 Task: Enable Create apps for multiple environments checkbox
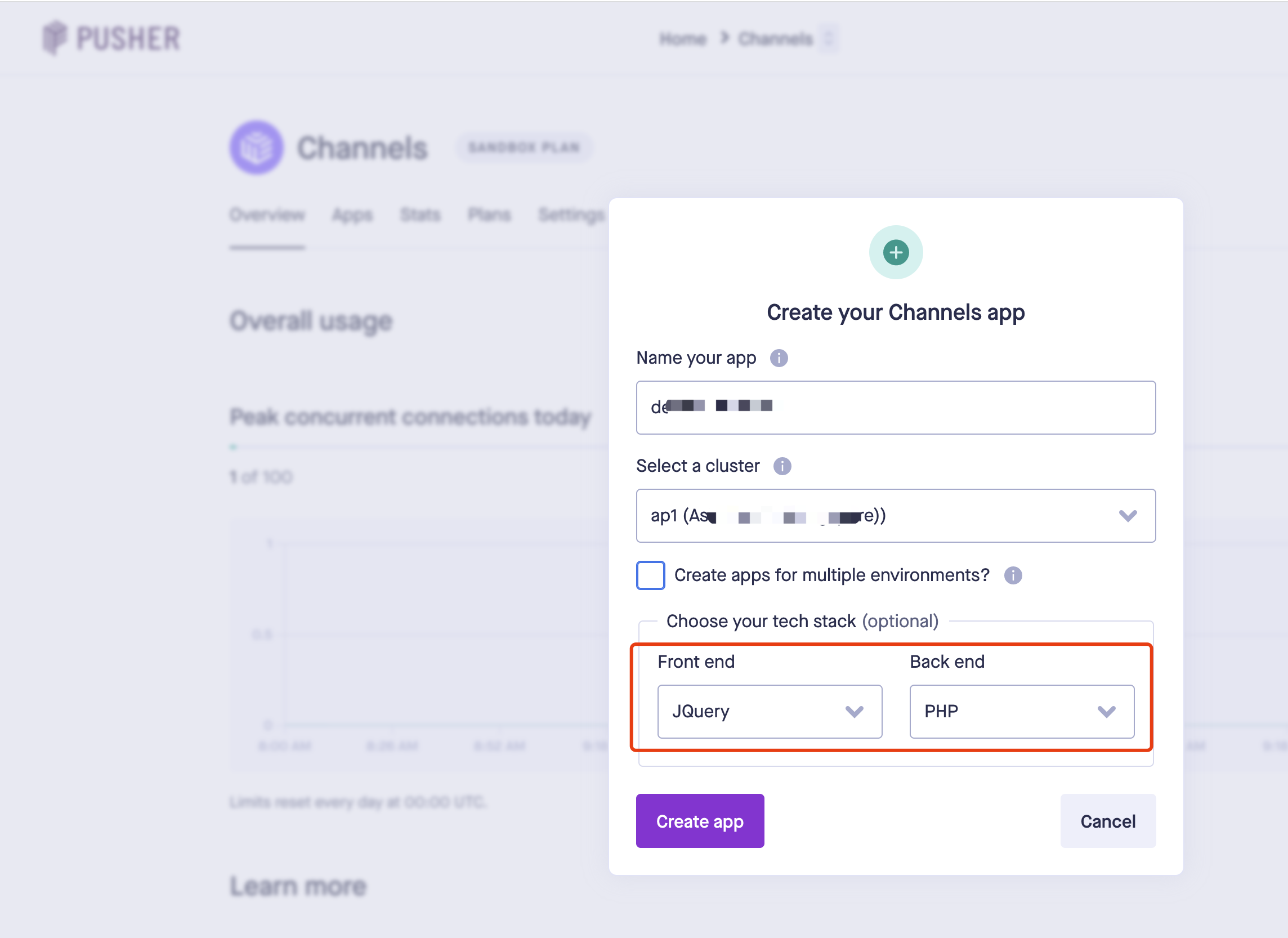click(x=650, y=575)
